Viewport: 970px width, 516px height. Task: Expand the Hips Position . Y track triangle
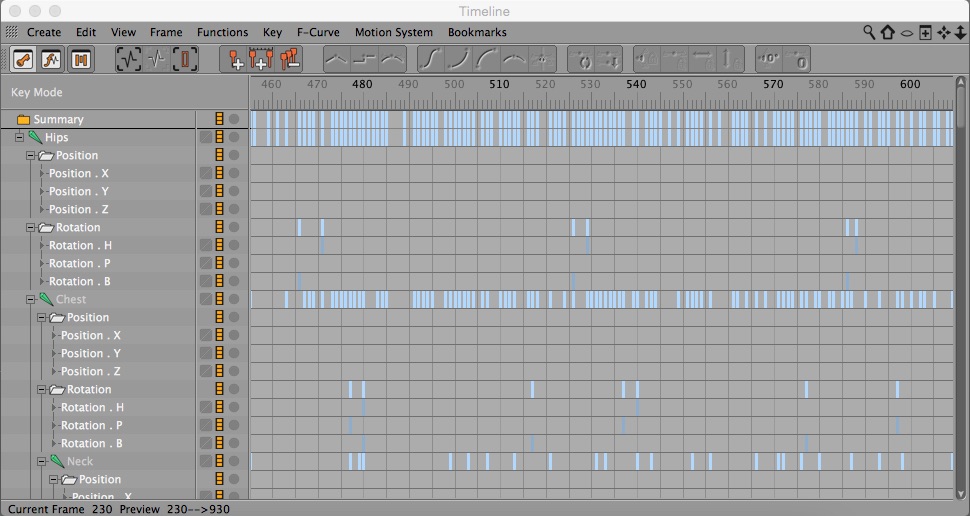(x=43, y=191)
